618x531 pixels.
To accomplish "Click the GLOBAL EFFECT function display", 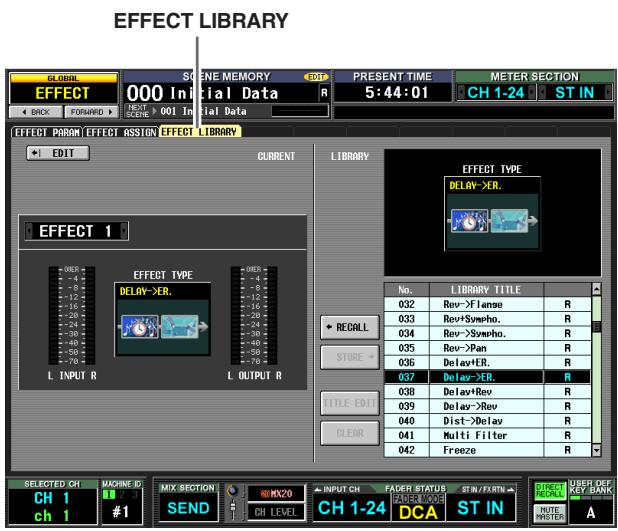I will [x=63, y=89].
